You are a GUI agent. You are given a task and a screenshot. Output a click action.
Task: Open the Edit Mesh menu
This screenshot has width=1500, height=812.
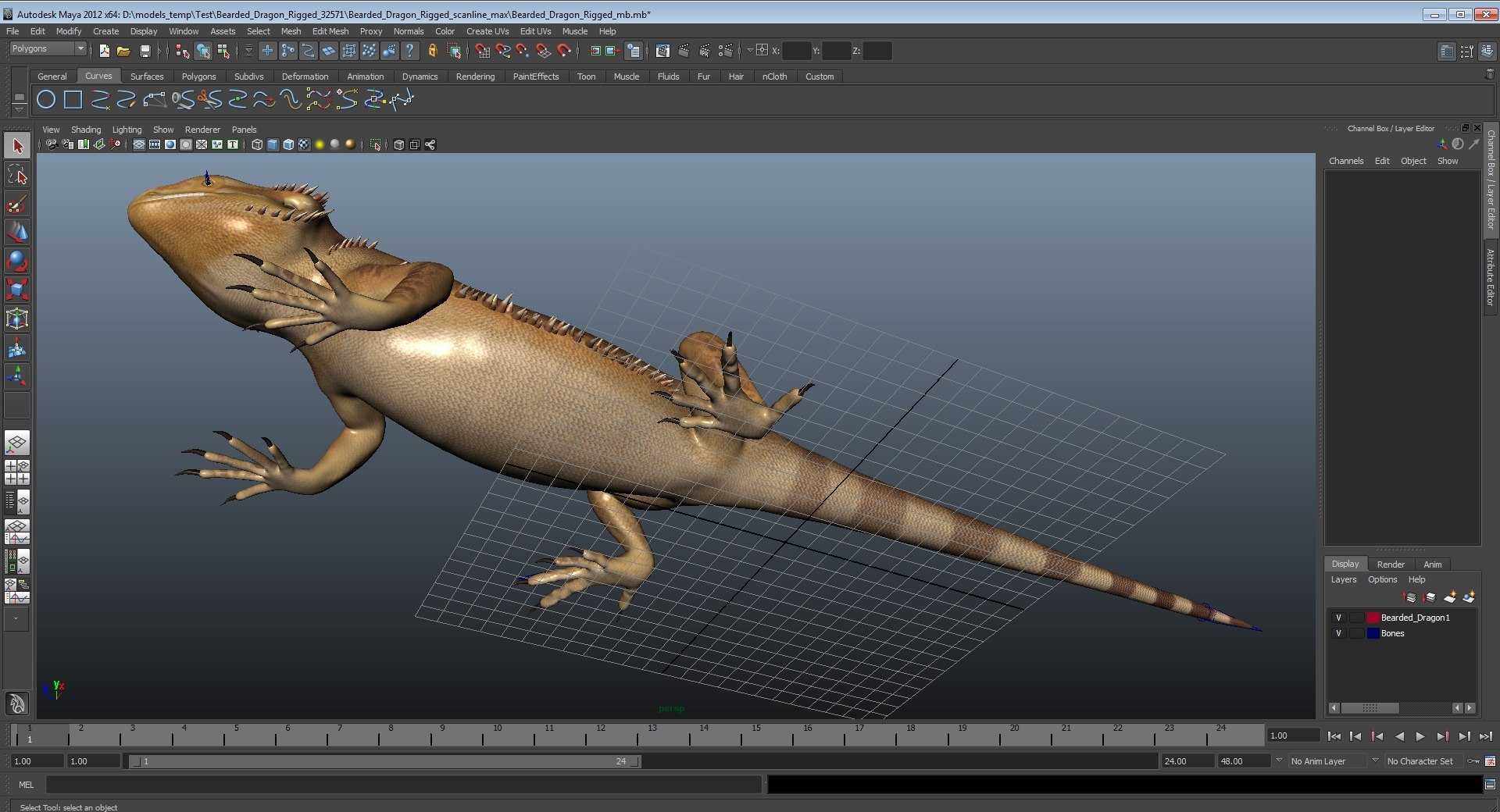point(330,31)
